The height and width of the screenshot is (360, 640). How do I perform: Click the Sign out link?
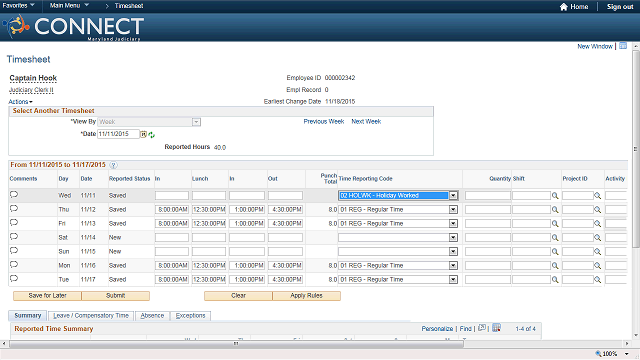point(620,7)
